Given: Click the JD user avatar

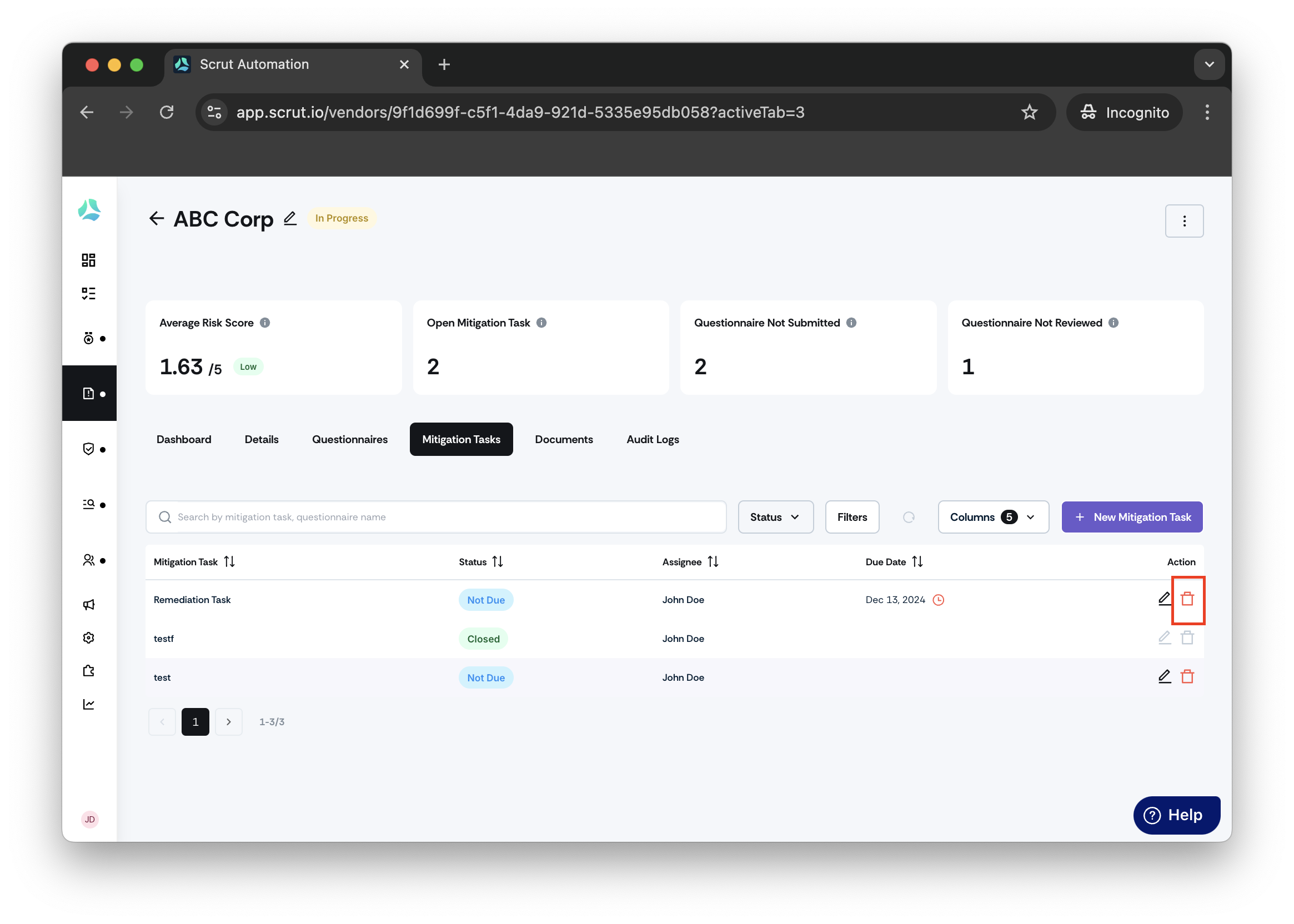Looking at the screenshot, I should (90, 819).
